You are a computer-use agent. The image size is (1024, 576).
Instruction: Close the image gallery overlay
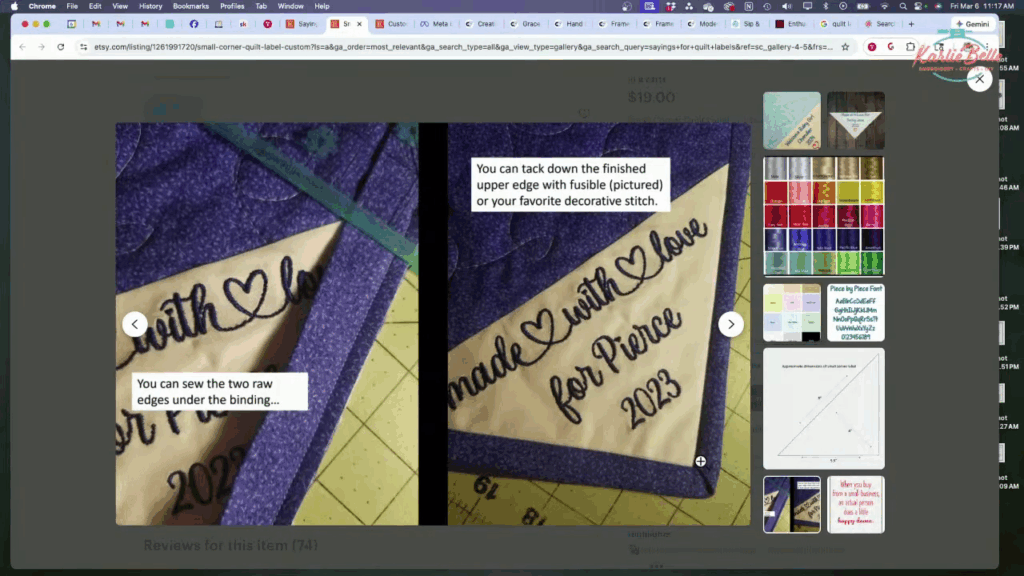(979, 79)
